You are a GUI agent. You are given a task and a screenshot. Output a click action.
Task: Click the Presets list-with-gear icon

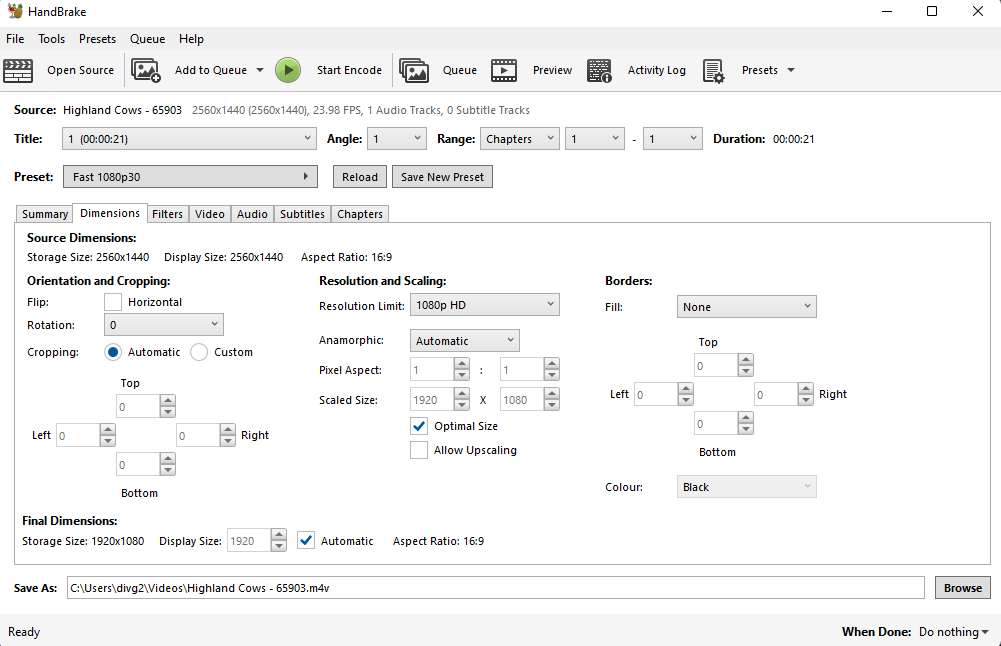(713, 70)
